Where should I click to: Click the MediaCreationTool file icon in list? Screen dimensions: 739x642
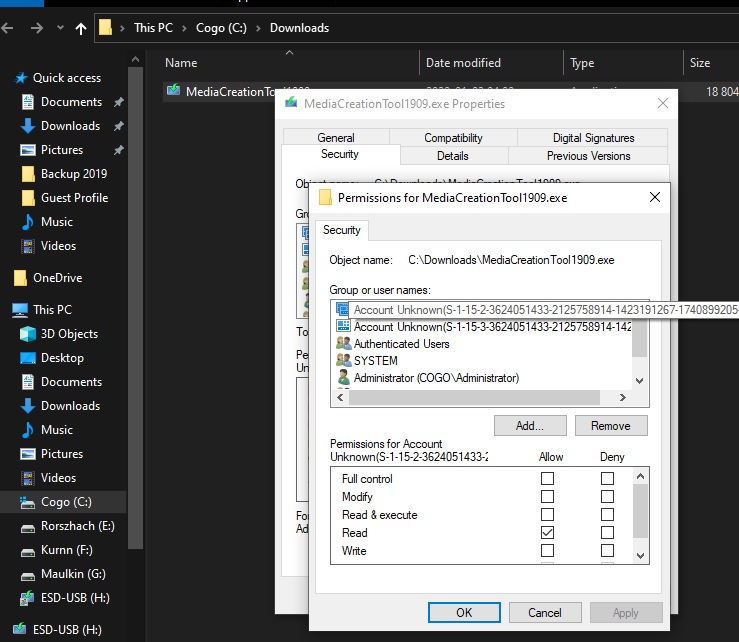pyautogui.click(x=173, y=90)
